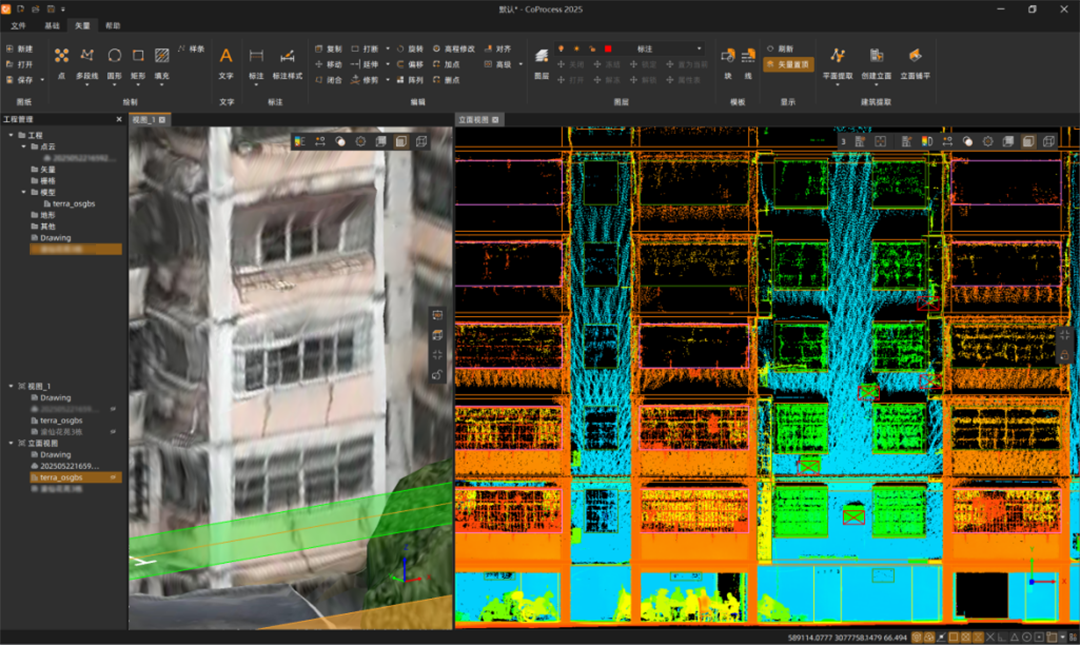
Task: Click the 高程修改 elevation edit button
Action: pyautogui.click(x=454, y=48)
